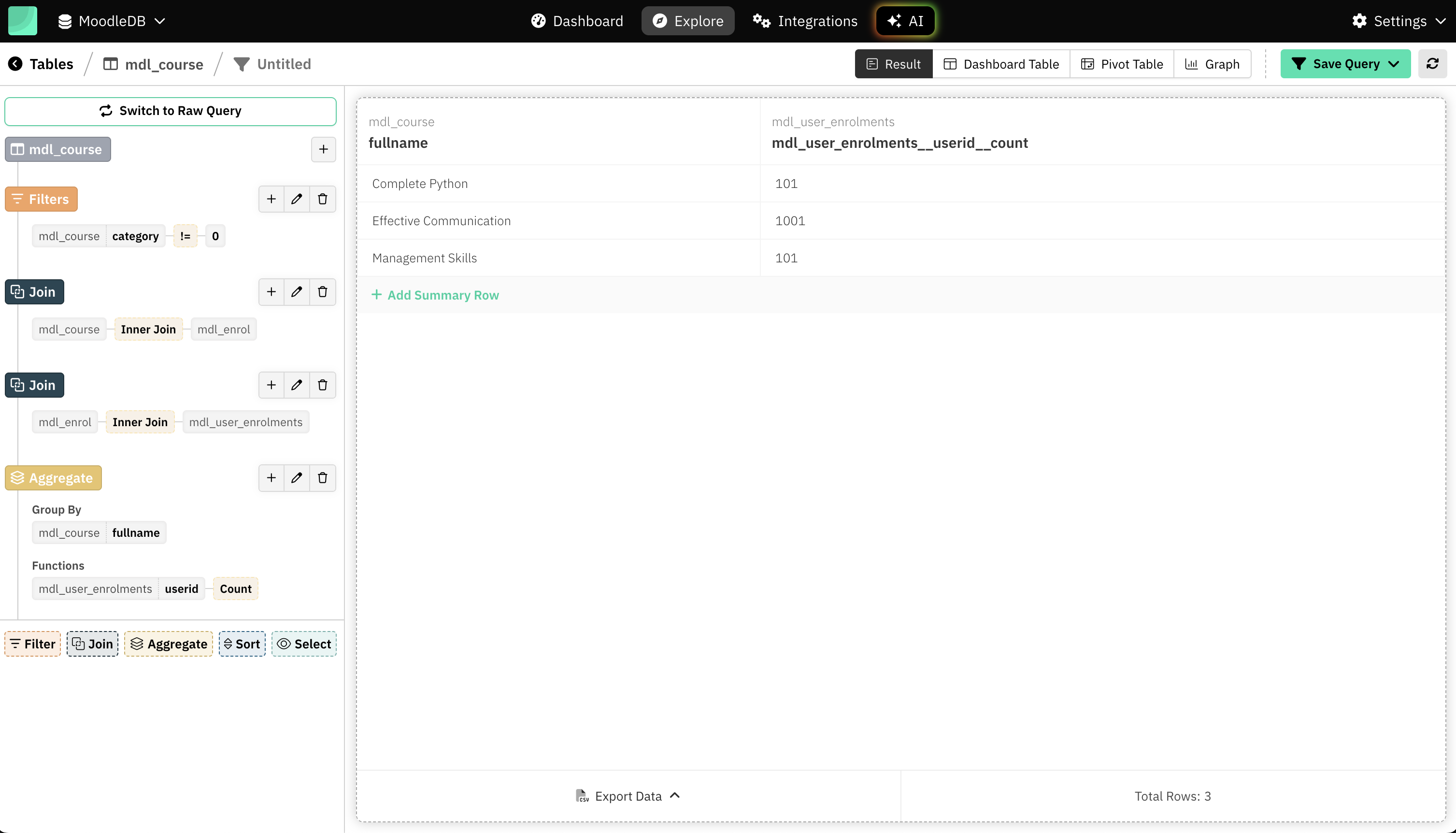Click the category filter column

tap(136, 236)
